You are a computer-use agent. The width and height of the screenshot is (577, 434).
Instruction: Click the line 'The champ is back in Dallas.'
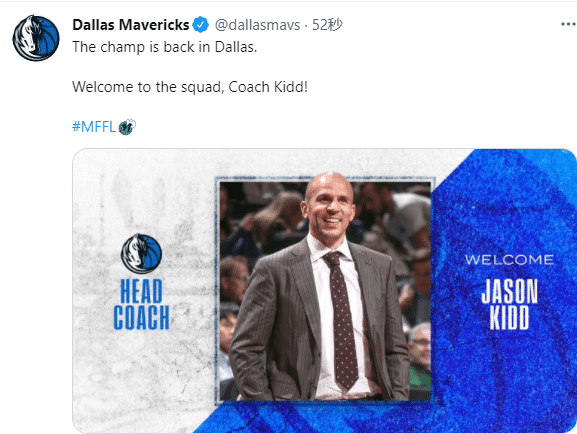164,47
